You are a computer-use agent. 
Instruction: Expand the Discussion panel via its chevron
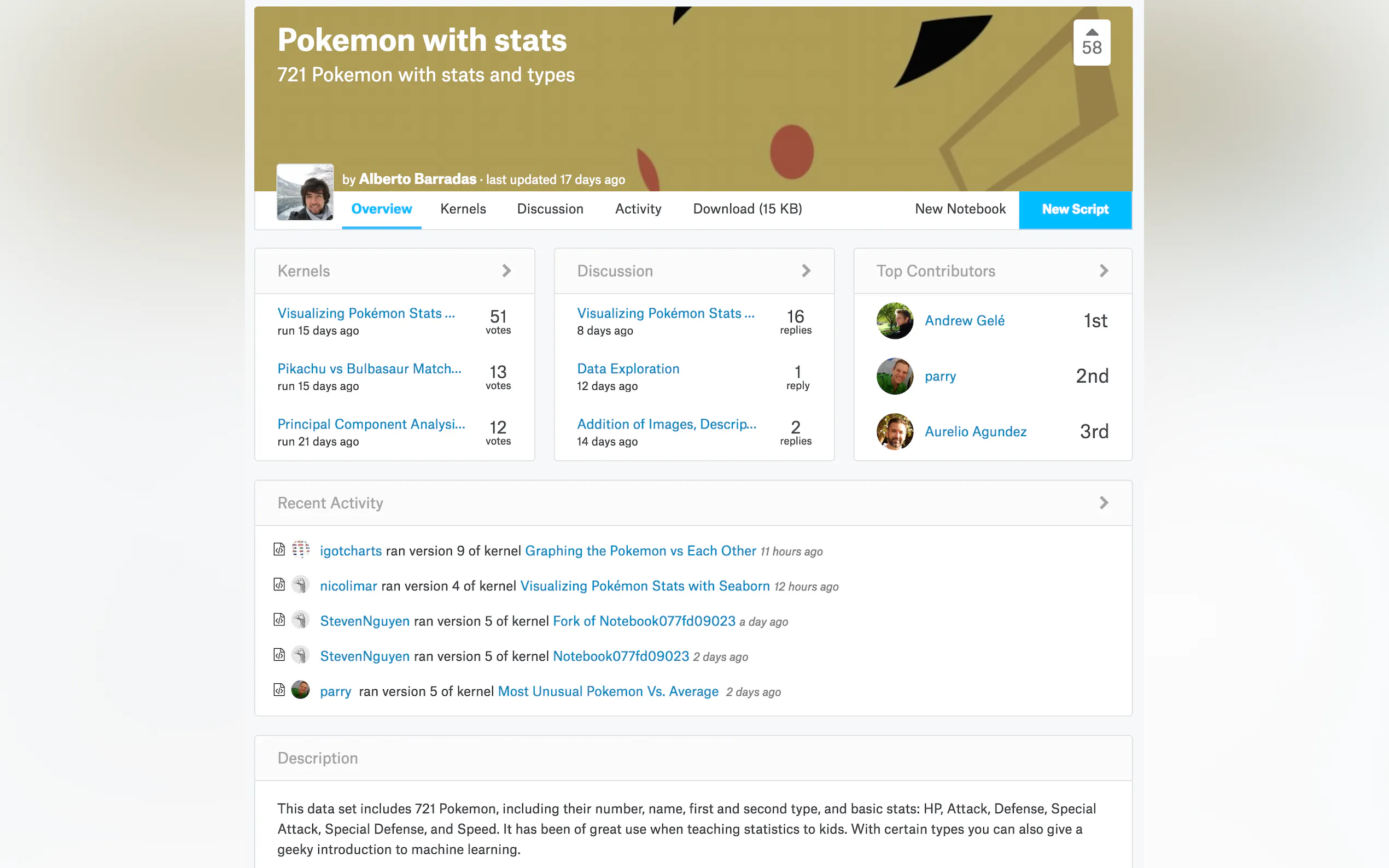coord(806,271)
